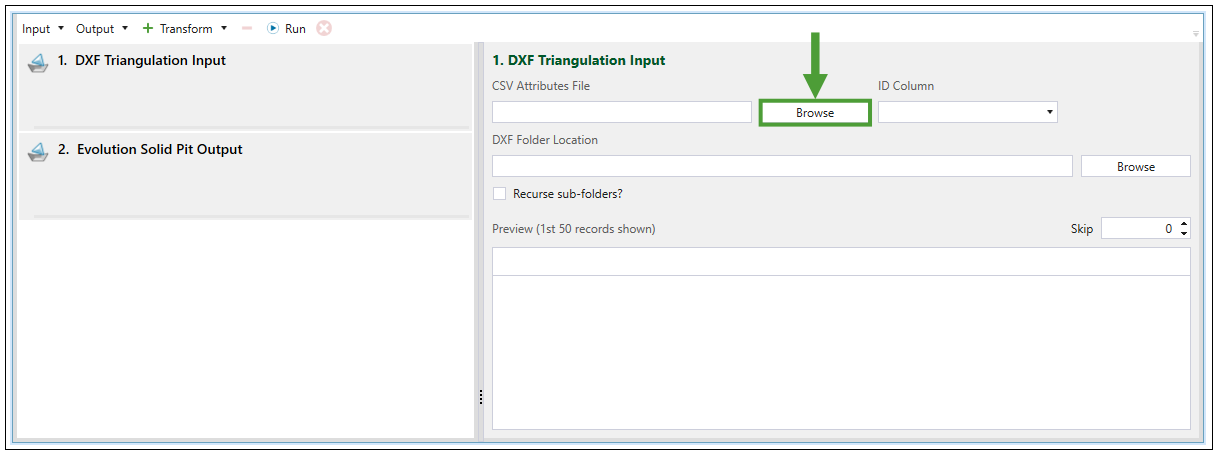Expand the Output menu
Image resolution: width=1224 pixels, height=460 pixels.
point(102,29)
